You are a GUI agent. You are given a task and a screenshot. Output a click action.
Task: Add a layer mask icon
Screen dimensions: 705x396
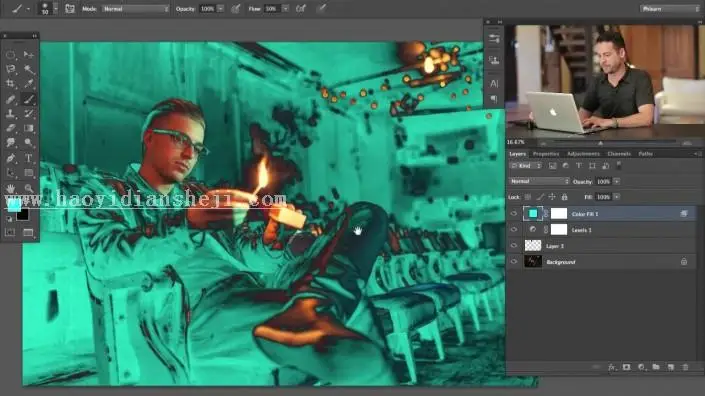coord(626,367)
